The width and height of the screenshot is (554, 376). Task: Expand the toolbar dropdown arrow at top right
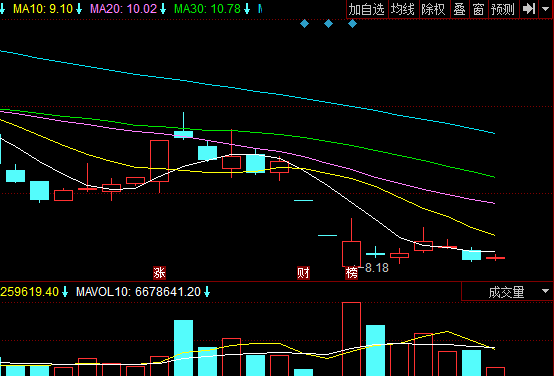pyautogui.click(x=546, y=9)
